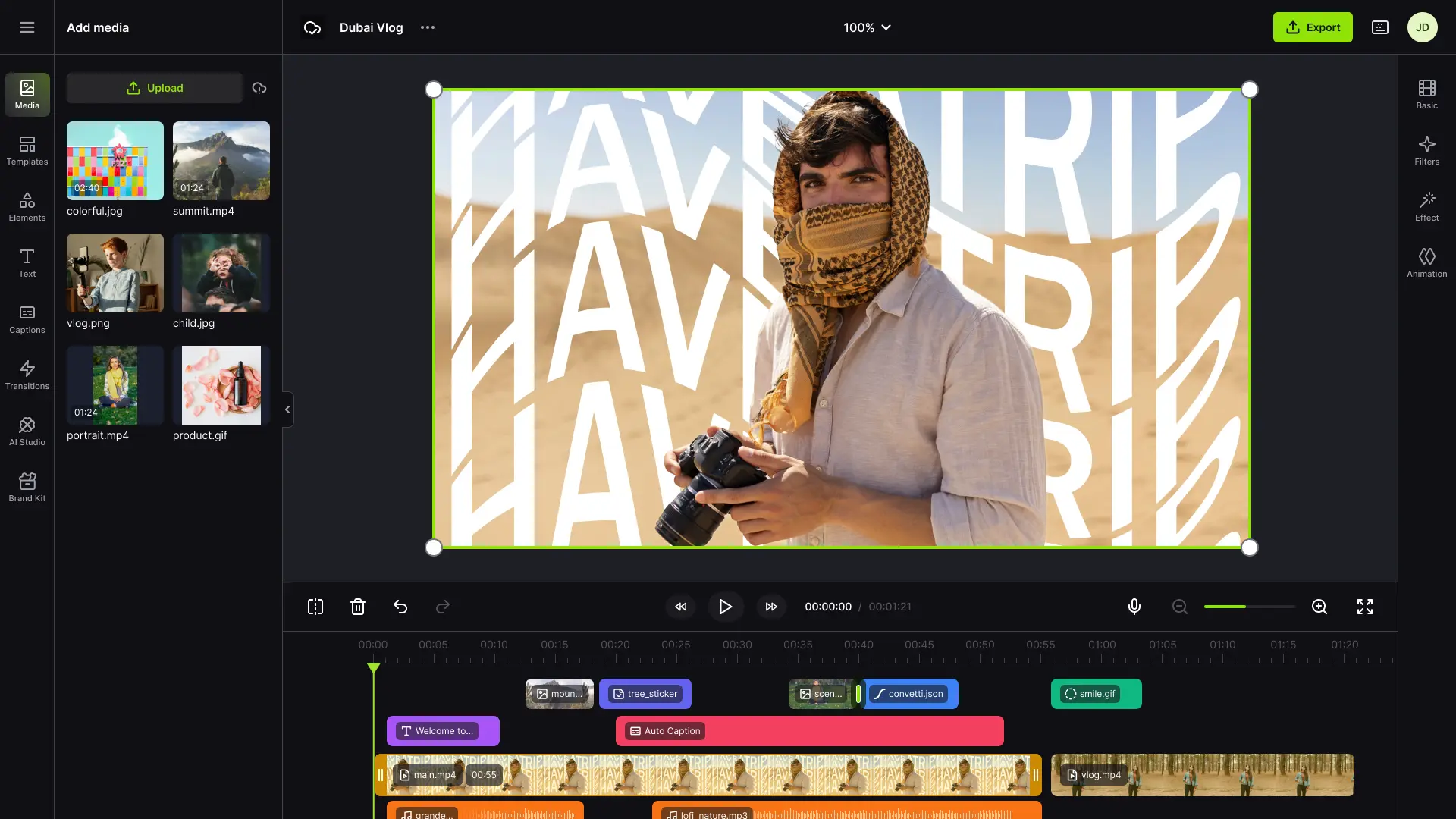The image size is (1456, 819).
Task: Switch to the Captions tab
Action: point(27,318)
